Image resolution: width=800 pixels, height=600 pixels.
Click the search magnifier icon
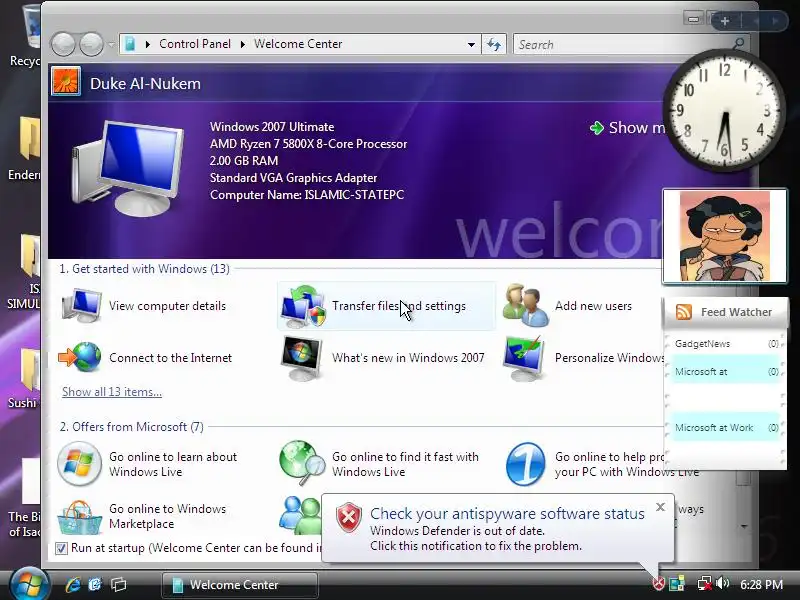point(738,44)
